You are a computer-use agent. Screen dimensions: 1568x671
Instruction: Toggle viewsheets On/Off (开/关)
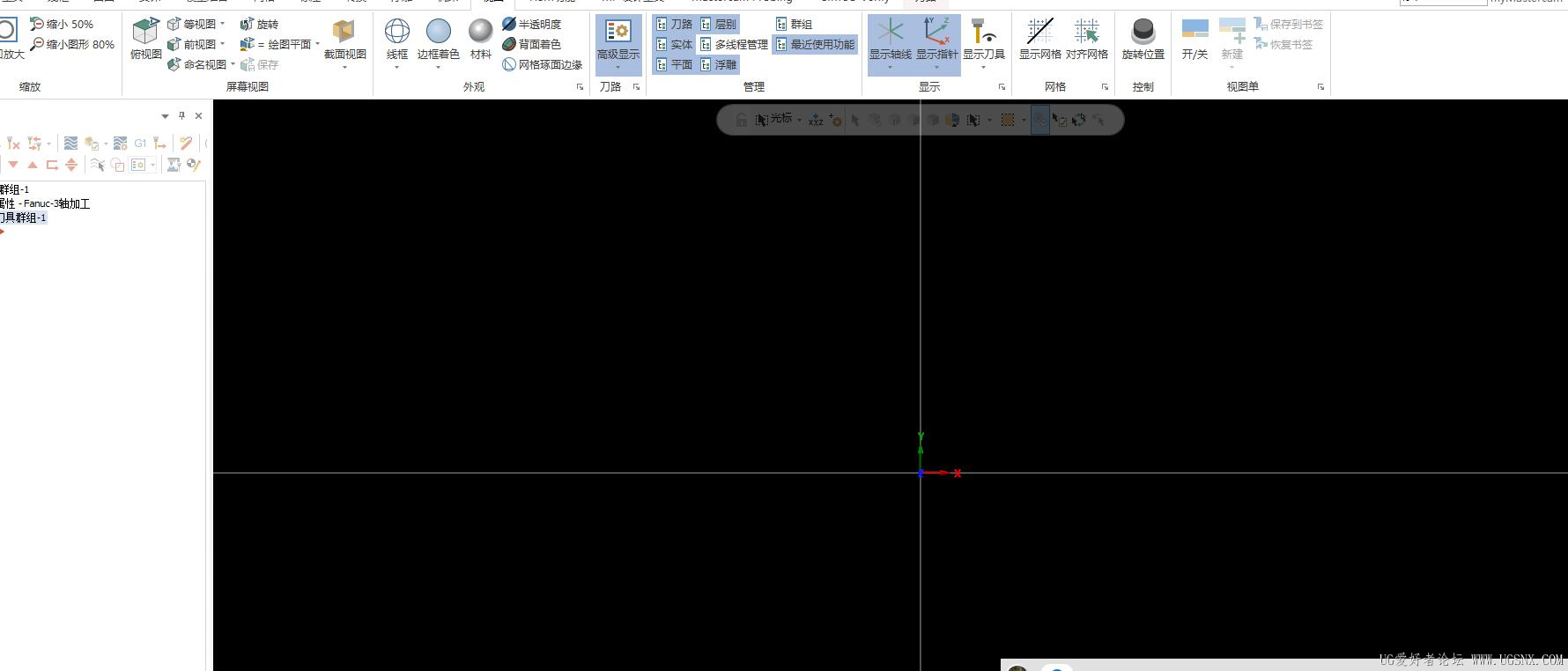point(1194,40)
